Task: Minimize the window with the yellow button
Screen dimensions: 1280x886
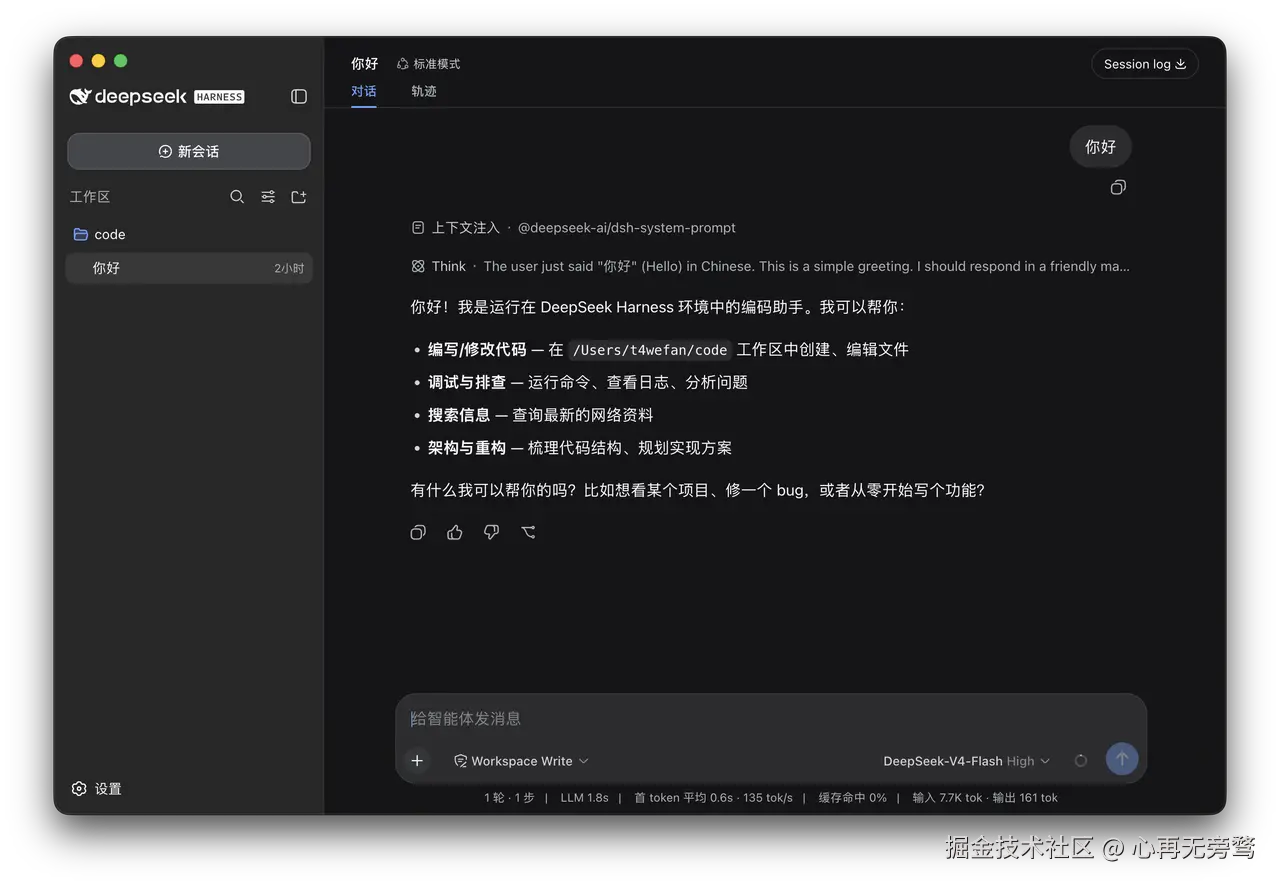Action: click(98, 61)
